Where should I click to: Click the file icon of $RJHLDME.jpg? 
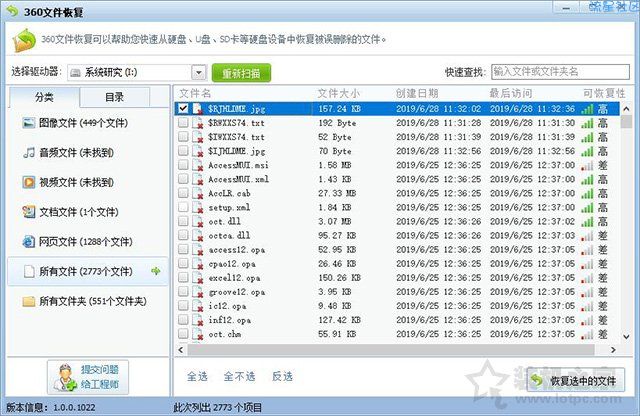[x=198, y=109]
